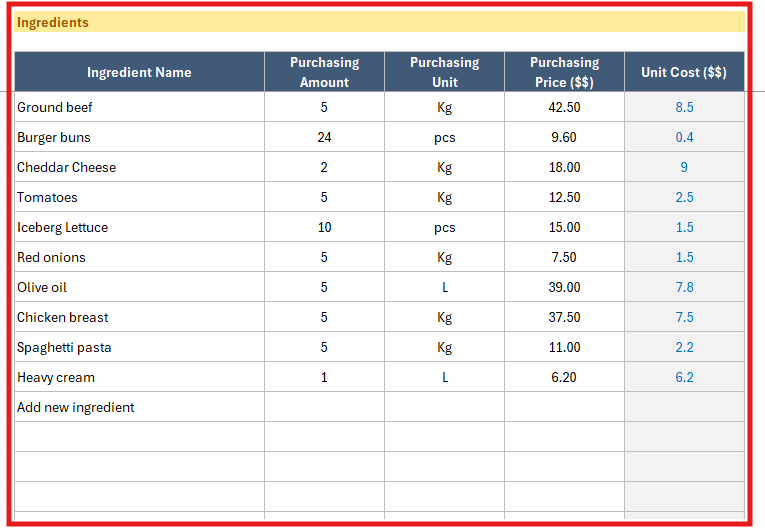
Task: Select Heavy cream price 6.20
Action: (564, 377)
